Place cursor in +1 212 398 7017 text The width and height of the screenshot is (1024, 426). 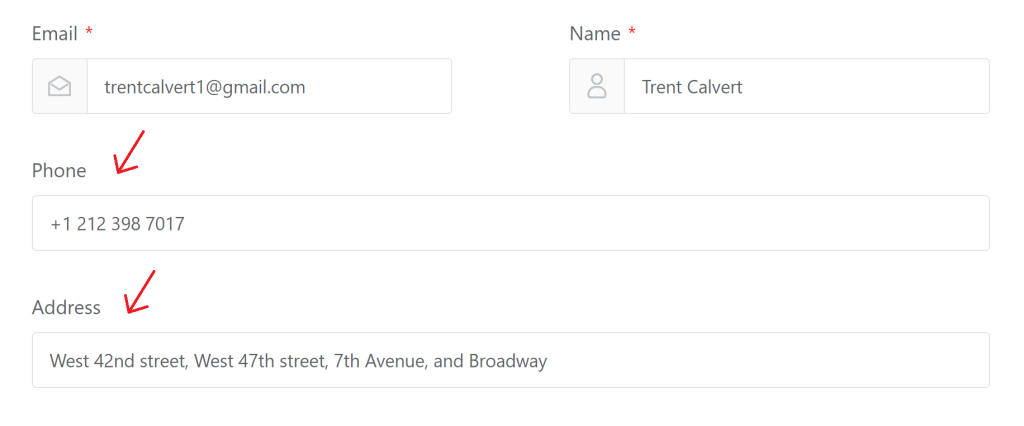point(118,224)
